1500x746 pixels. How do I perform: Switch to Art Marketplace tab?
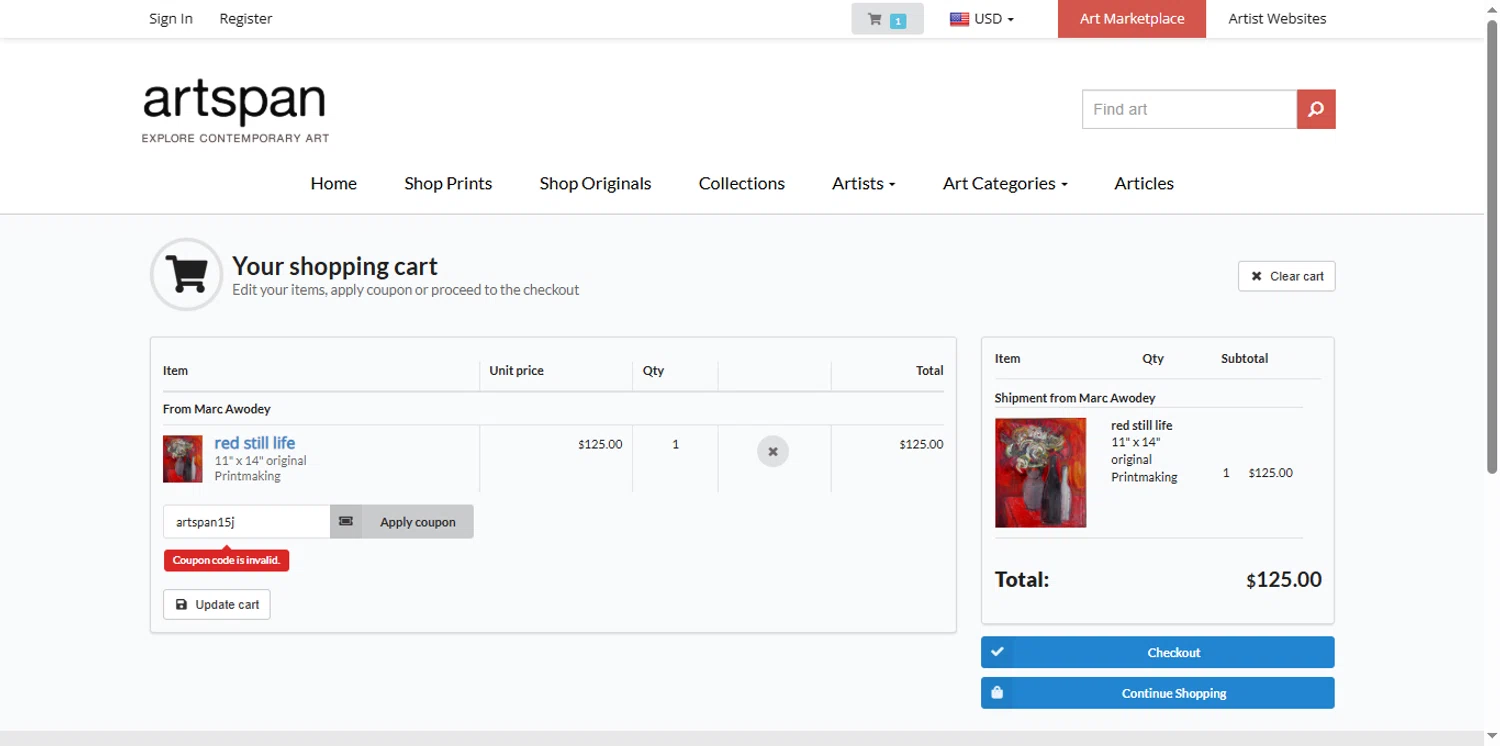pos(1132,19)
